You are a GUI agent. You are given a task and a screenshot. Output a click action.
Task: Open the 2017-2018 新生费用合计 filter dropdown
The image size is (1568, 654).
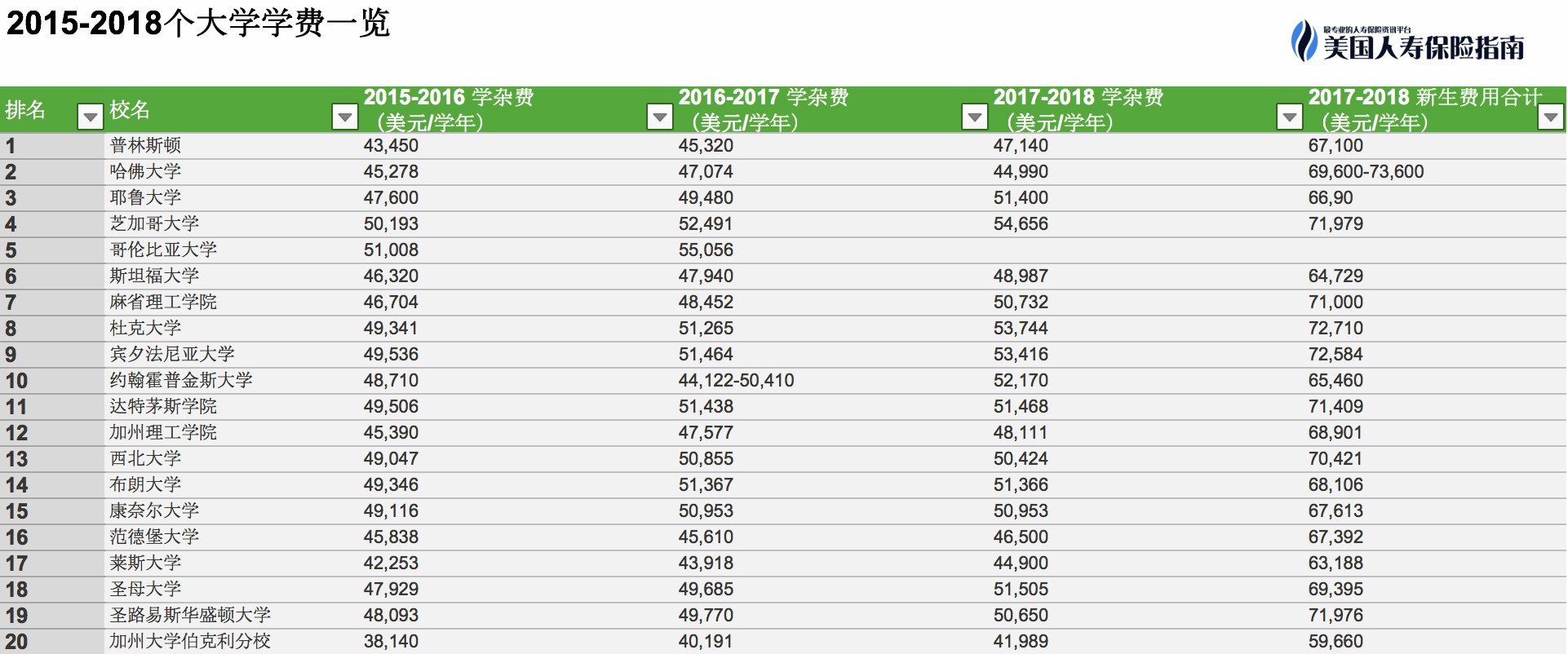pyautogui.click(x=1550, y=117)
